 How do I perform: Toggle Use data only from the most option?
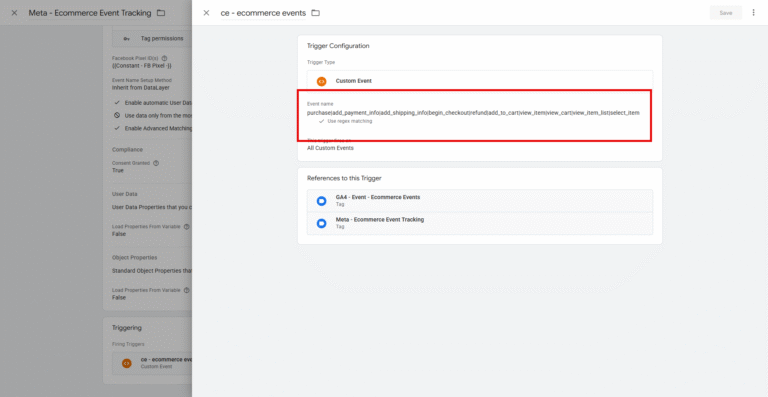coord(117,116)
